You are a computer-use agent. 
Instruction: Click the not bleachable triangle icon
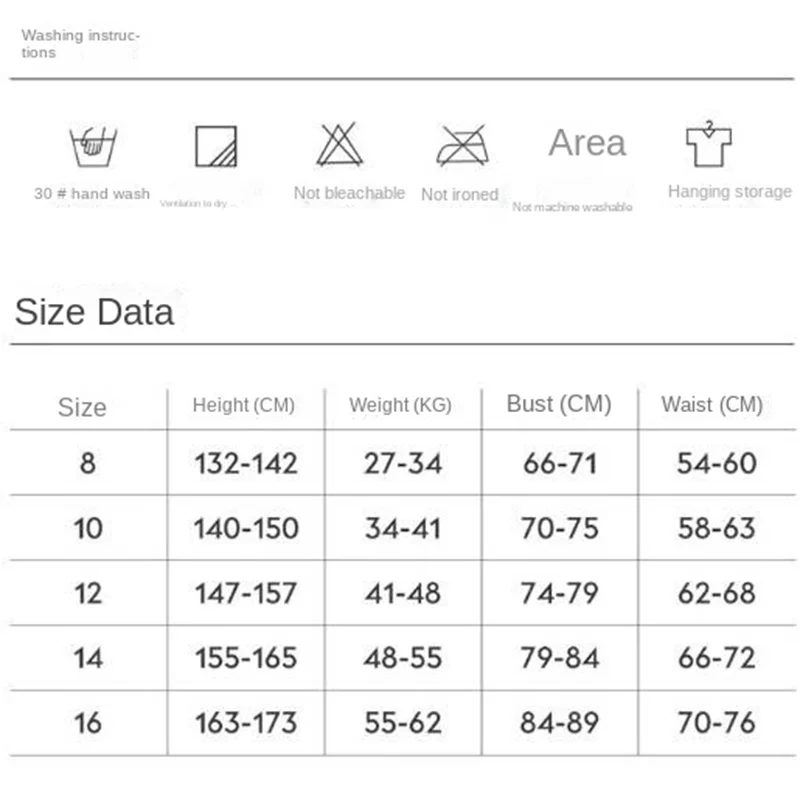tap(340, 145)
